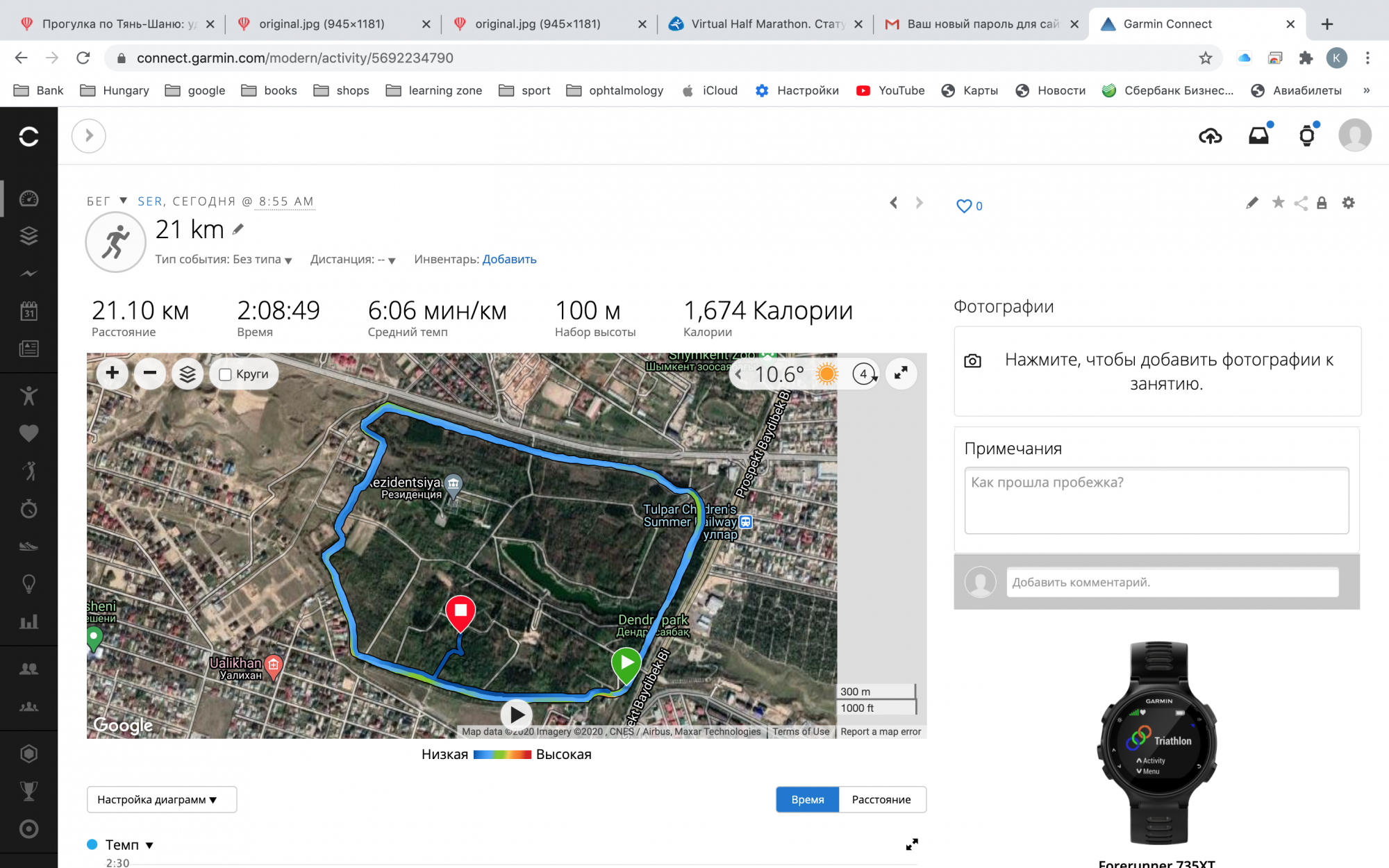Screen dimensions: 1389x868
Task: Switch chart to Время mode
Action: tap(807, 799)
